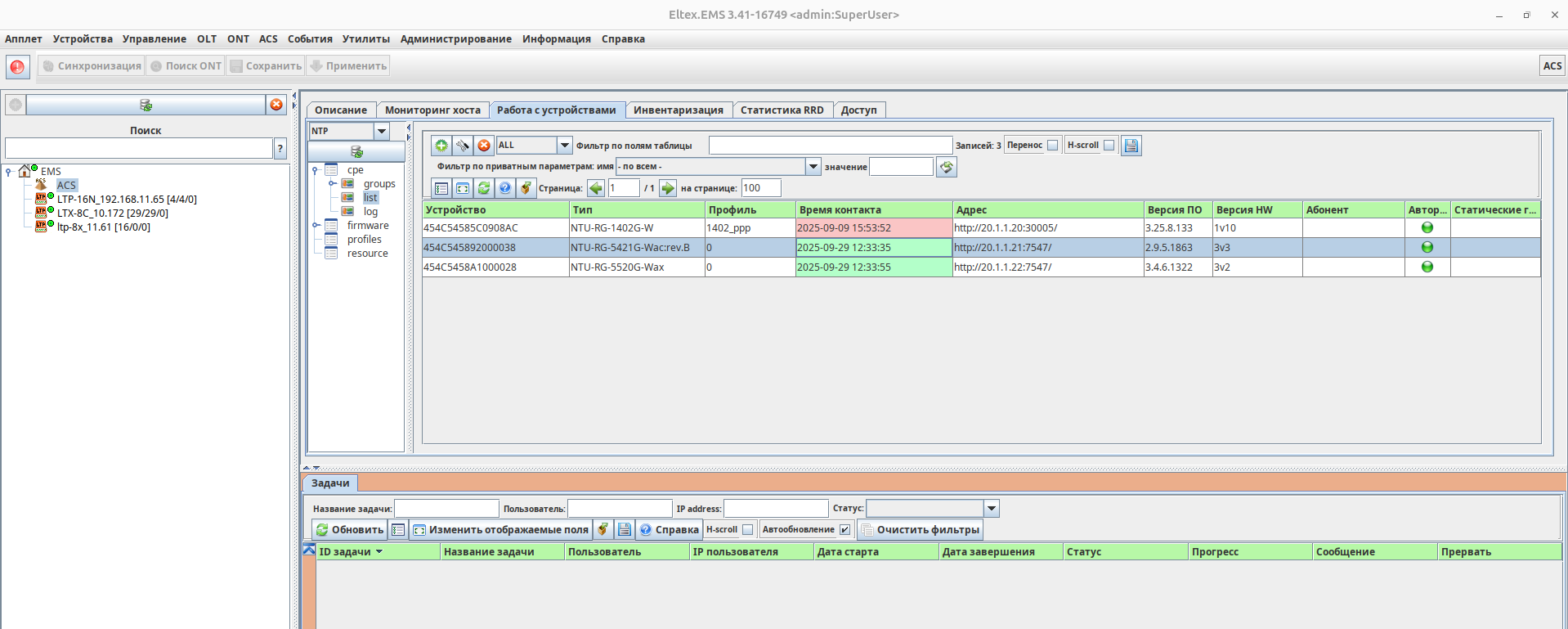Switch to the Статистика RRD tab
The width and height of the screenshot is (1568, 629).
782,110
